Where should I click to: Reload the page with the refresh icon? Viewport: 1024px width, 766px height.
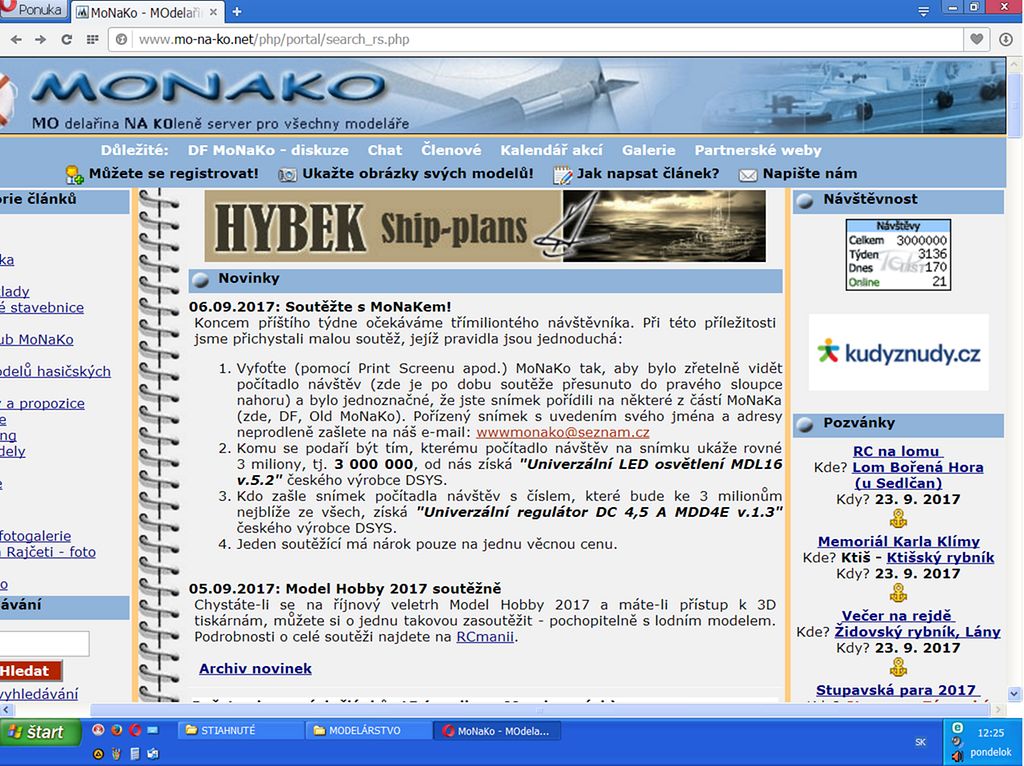pyautogui.click(x=67, y=39)
